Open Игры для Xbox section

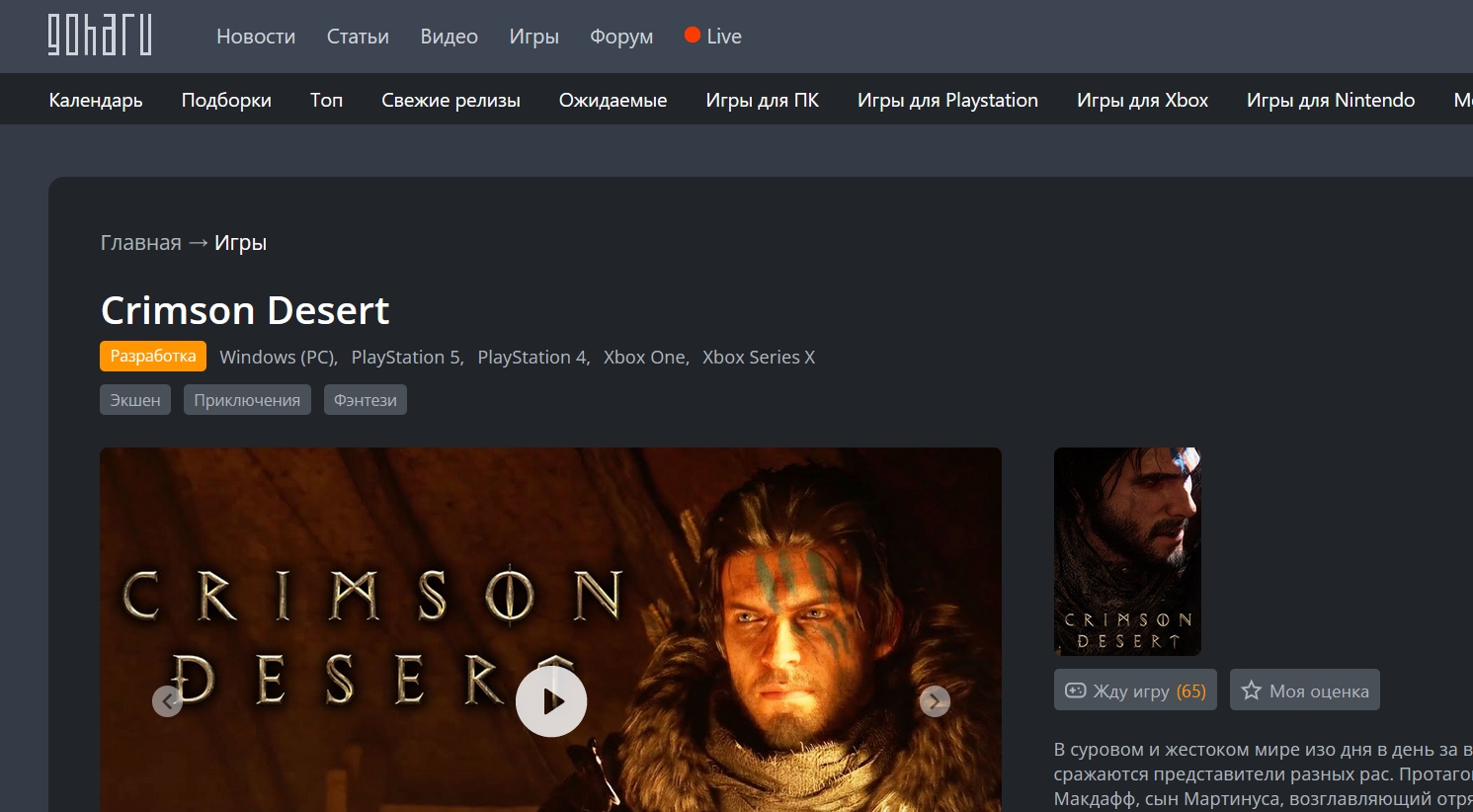click(x=1142, y=100)
